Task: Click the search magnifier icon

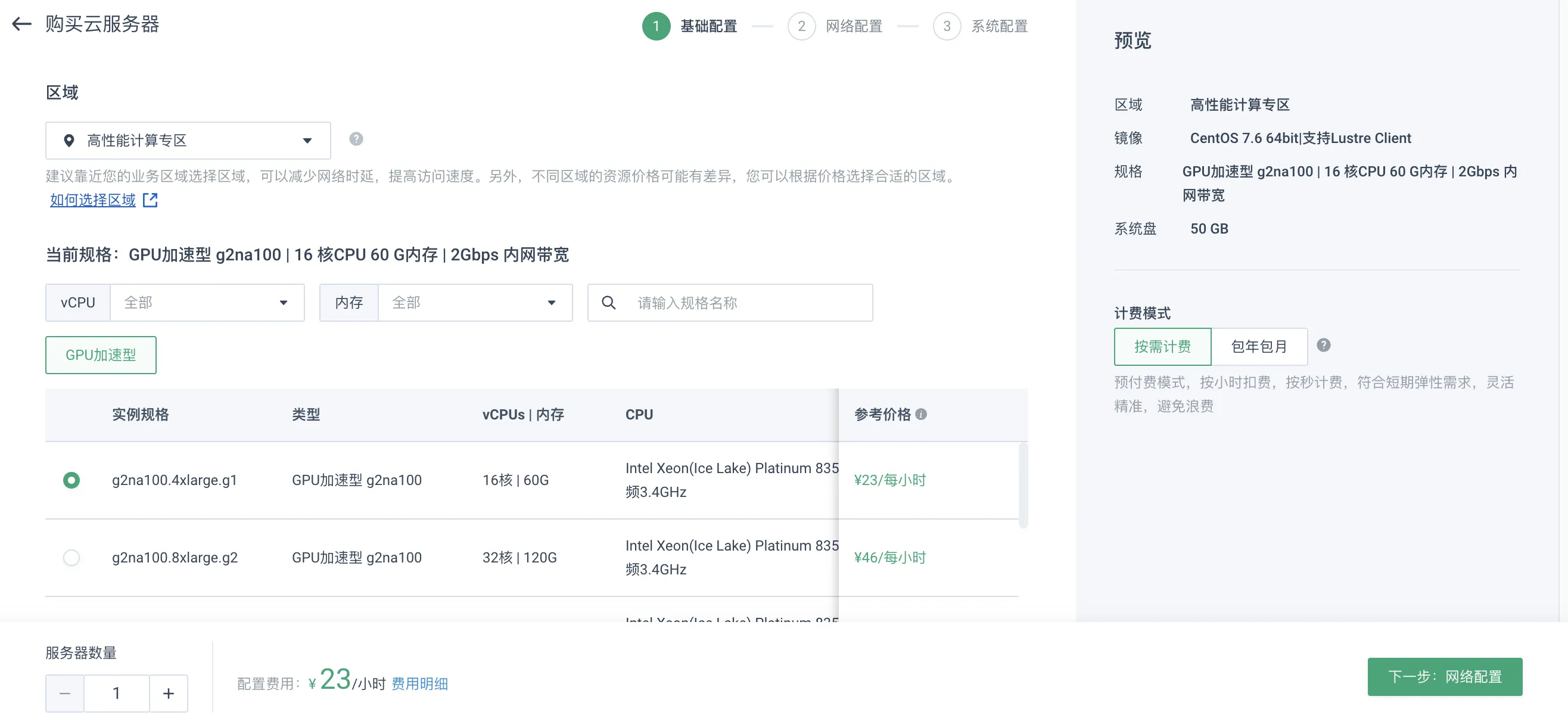Action: [x=608, y=303]
